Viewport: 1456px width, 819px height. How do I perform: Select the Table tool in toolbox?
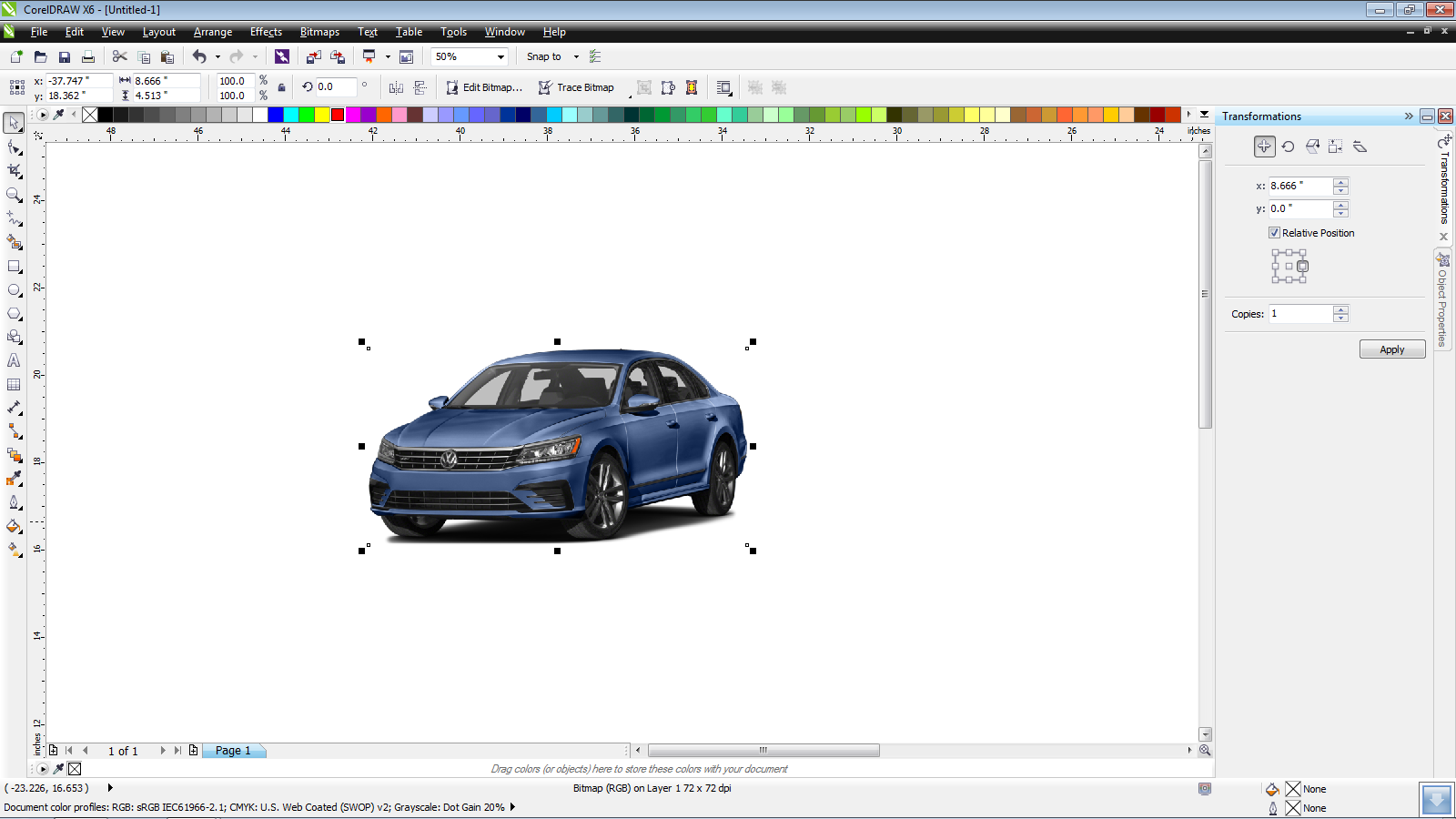pos(14,384)
